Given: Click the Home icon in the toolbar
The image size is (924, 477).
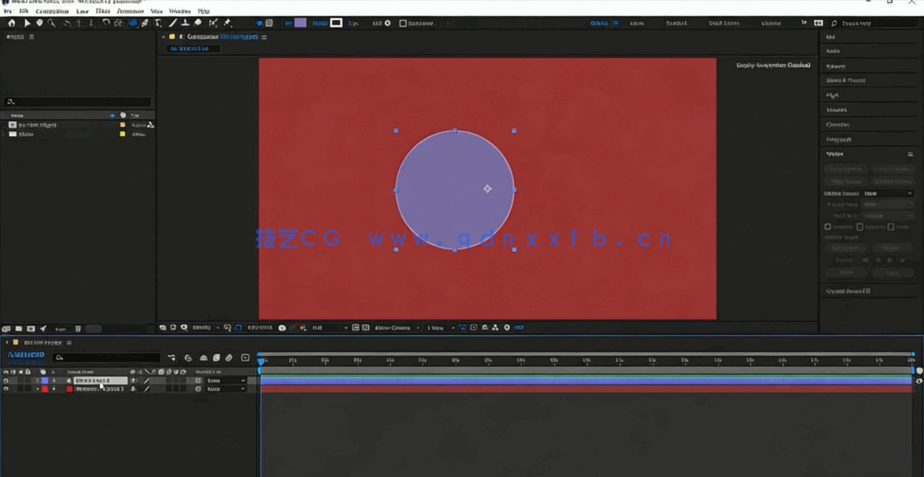Looking at the screenshot, I should click(12, 22).
